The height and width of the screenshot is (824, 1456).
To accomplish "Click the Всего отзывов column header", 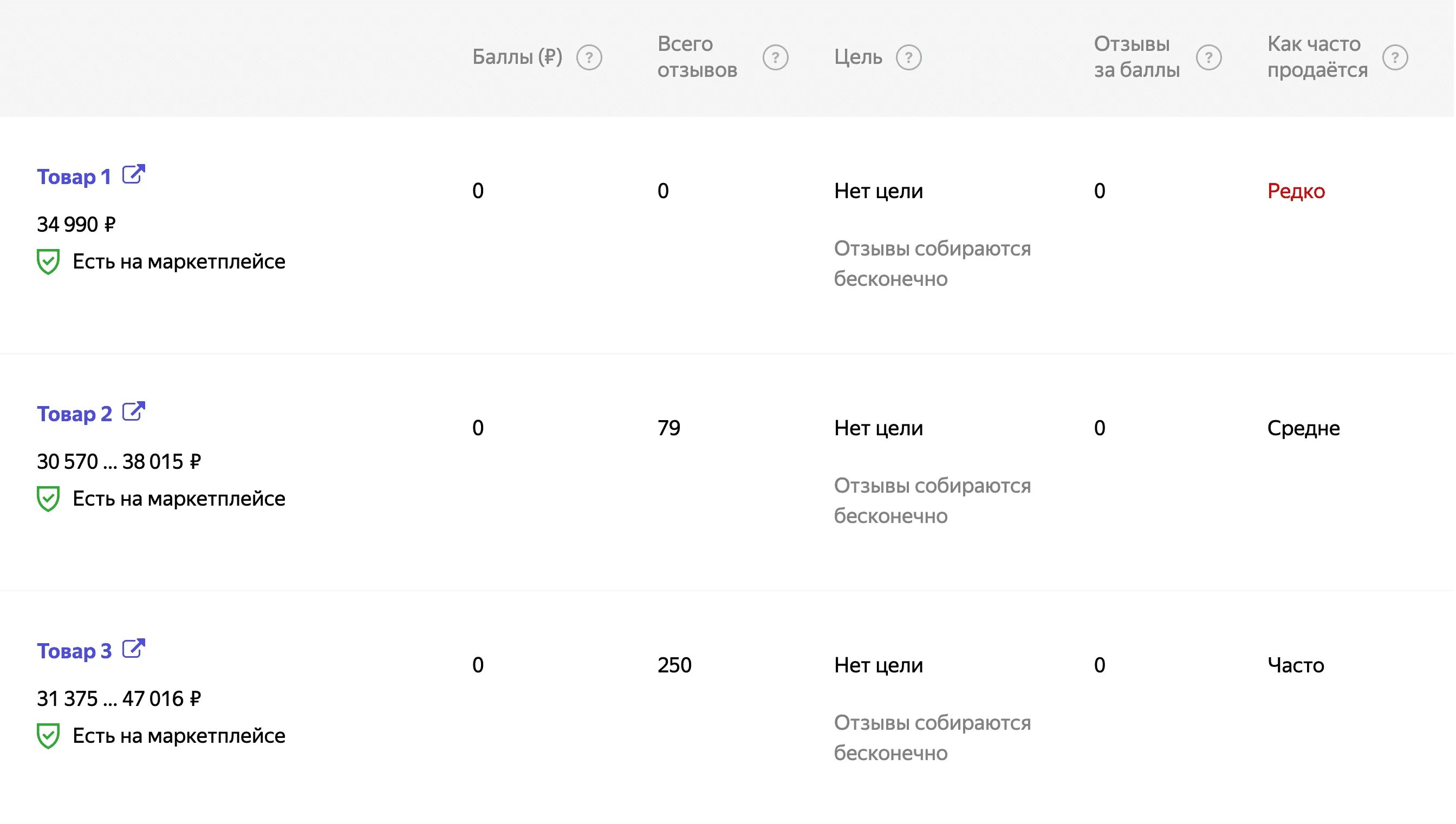I will 697,57.
